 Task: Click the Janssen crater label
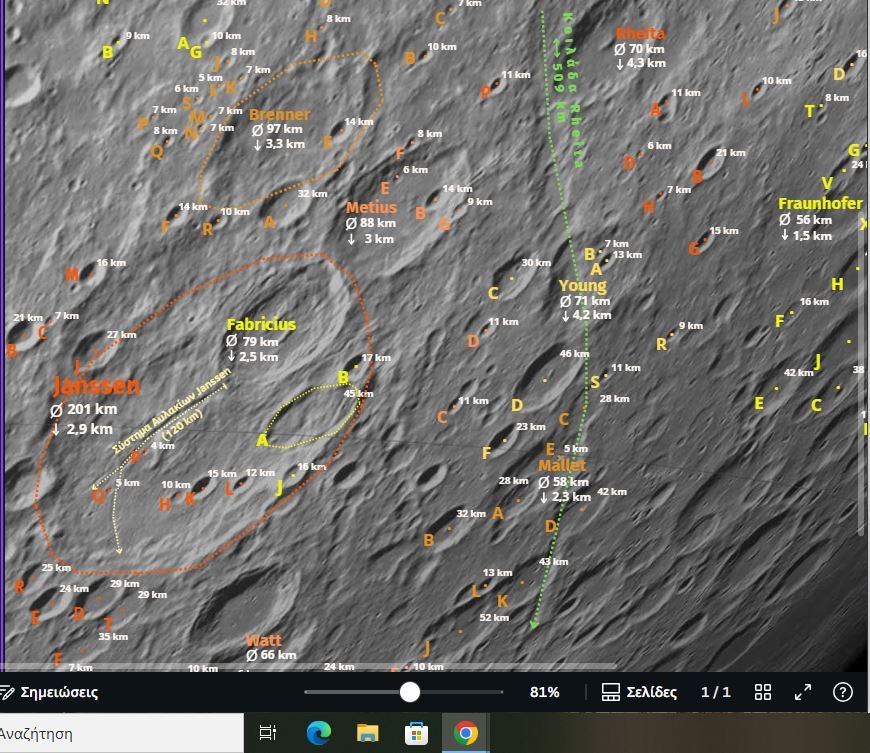coord(96,386)
